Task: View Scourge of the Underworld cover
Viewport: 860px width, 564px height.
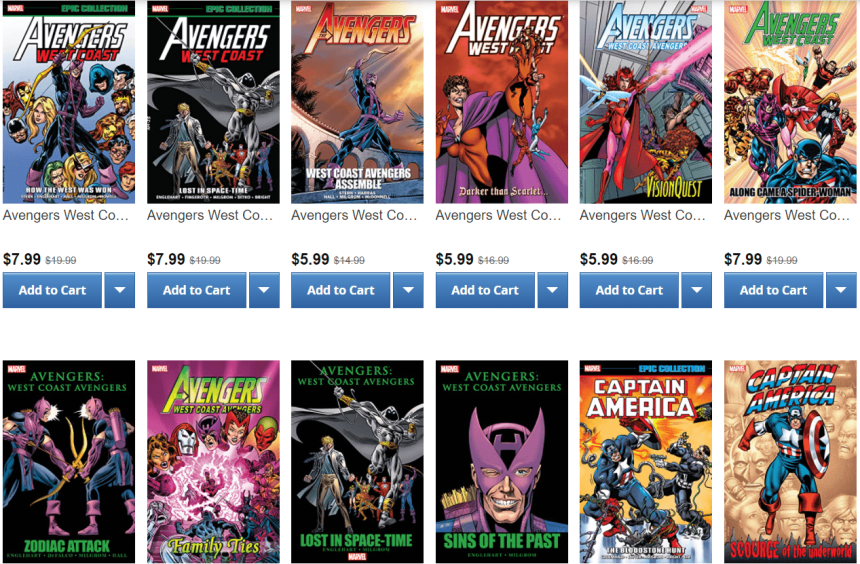Action: [x=790, y=461]
